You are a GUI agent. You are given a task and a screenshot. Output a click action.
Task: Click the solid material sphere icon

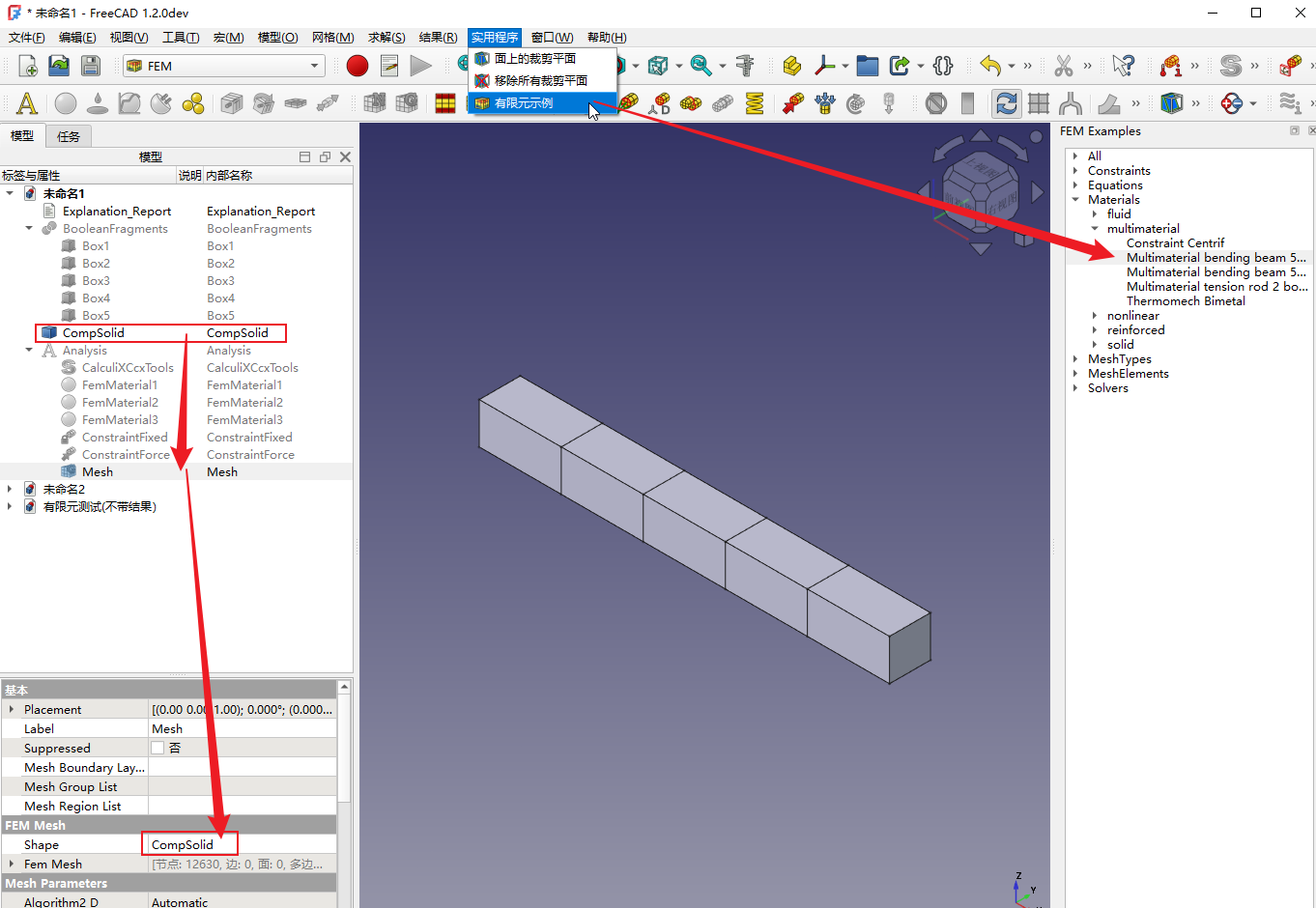(x=66, y=103)
